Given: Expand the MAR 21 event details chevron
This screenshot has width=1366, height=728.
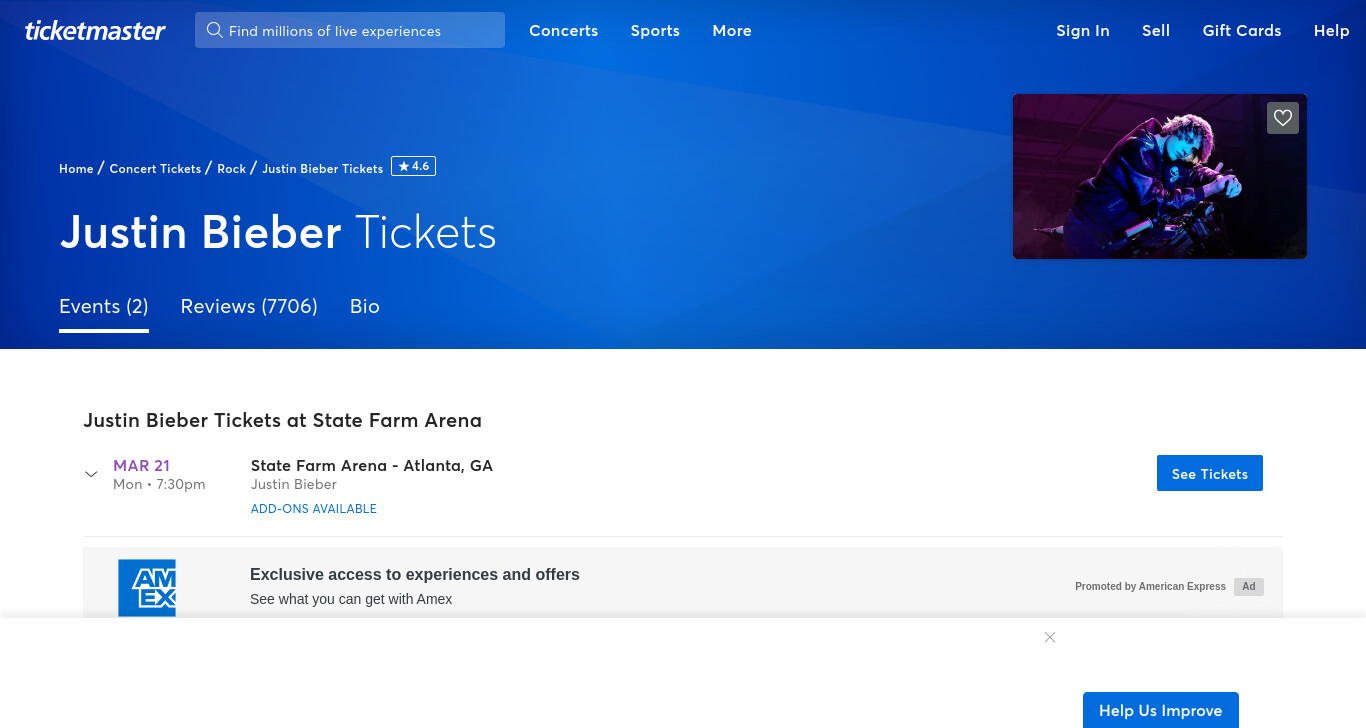Looking at the screenshot, I should coord(91,474).
